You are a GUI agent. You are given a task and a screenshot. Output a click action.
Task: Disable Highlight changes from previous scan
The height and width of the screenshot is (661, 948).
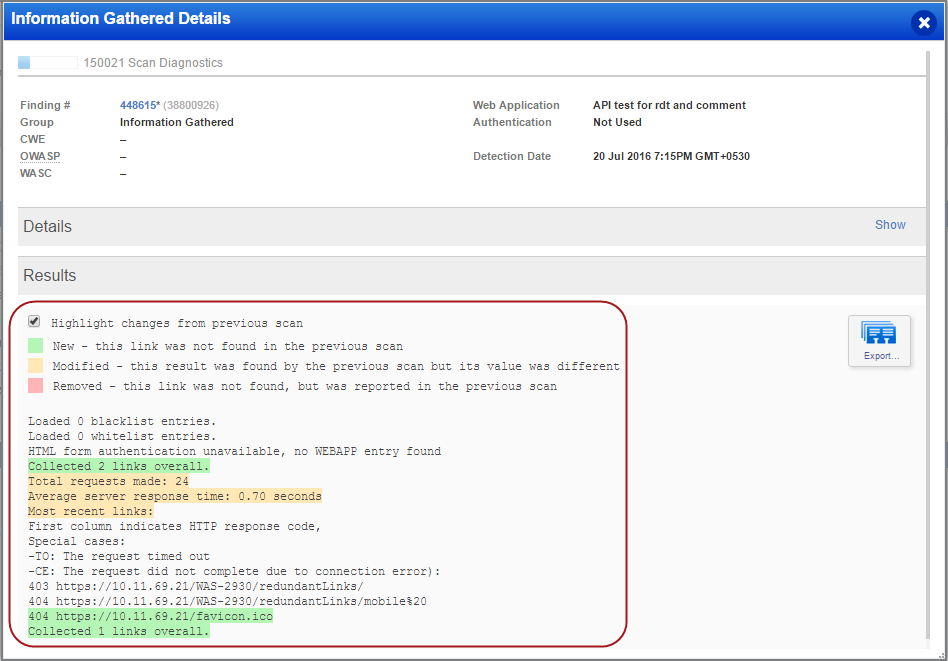[33, 321]
